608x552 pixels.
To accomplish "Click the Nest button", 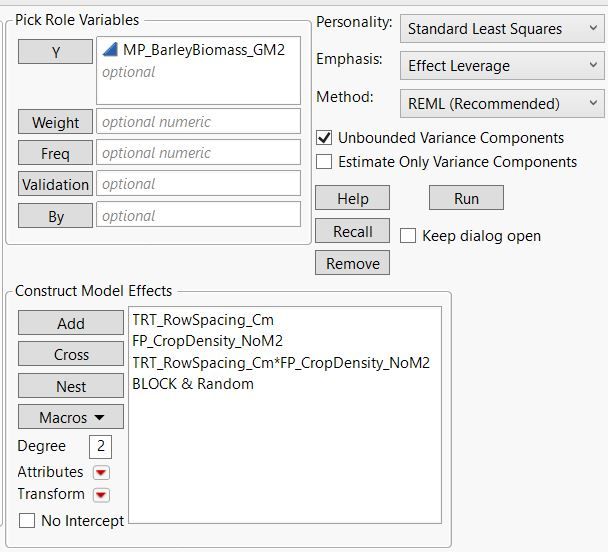I will point(71,386).
